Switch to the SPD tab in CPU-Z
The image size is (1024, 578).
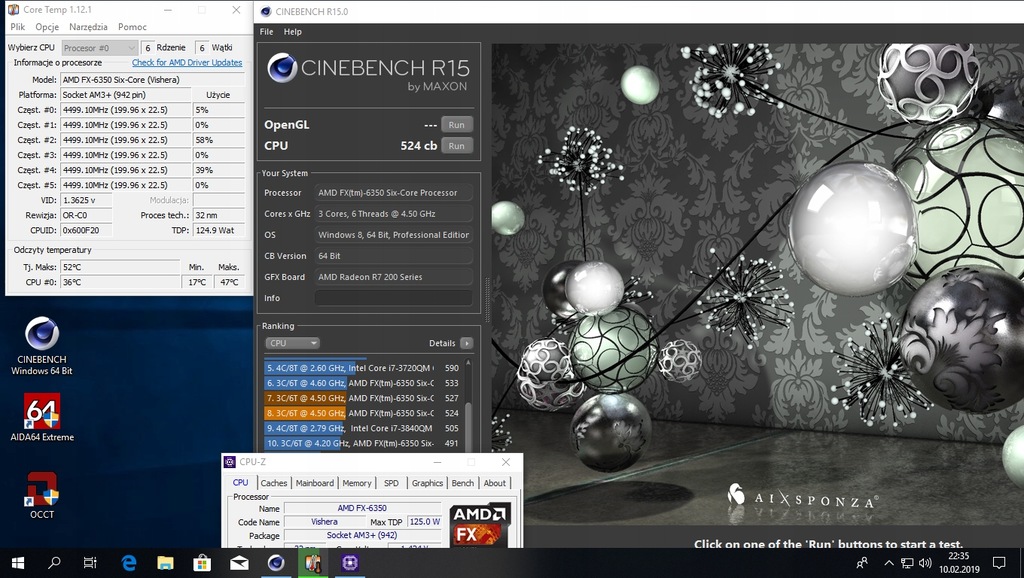[391, 483]
